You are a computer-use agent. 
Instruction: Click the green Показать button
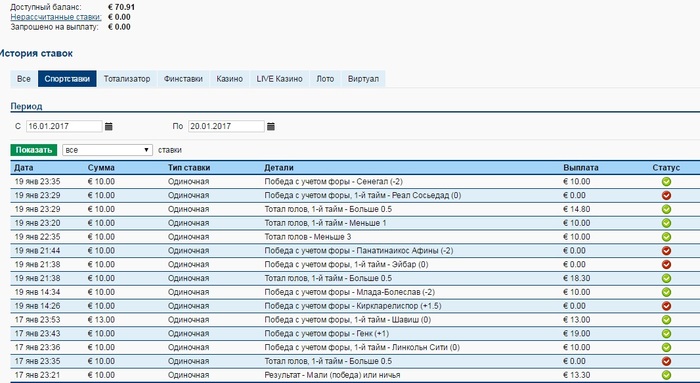coord(34,150)
